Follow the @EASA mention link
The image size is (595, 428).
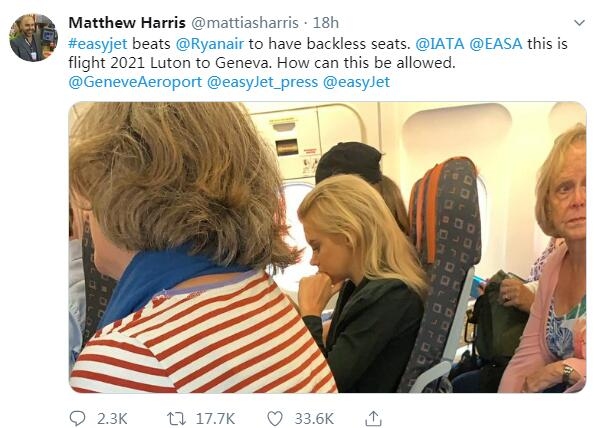(x=496, y=44)
